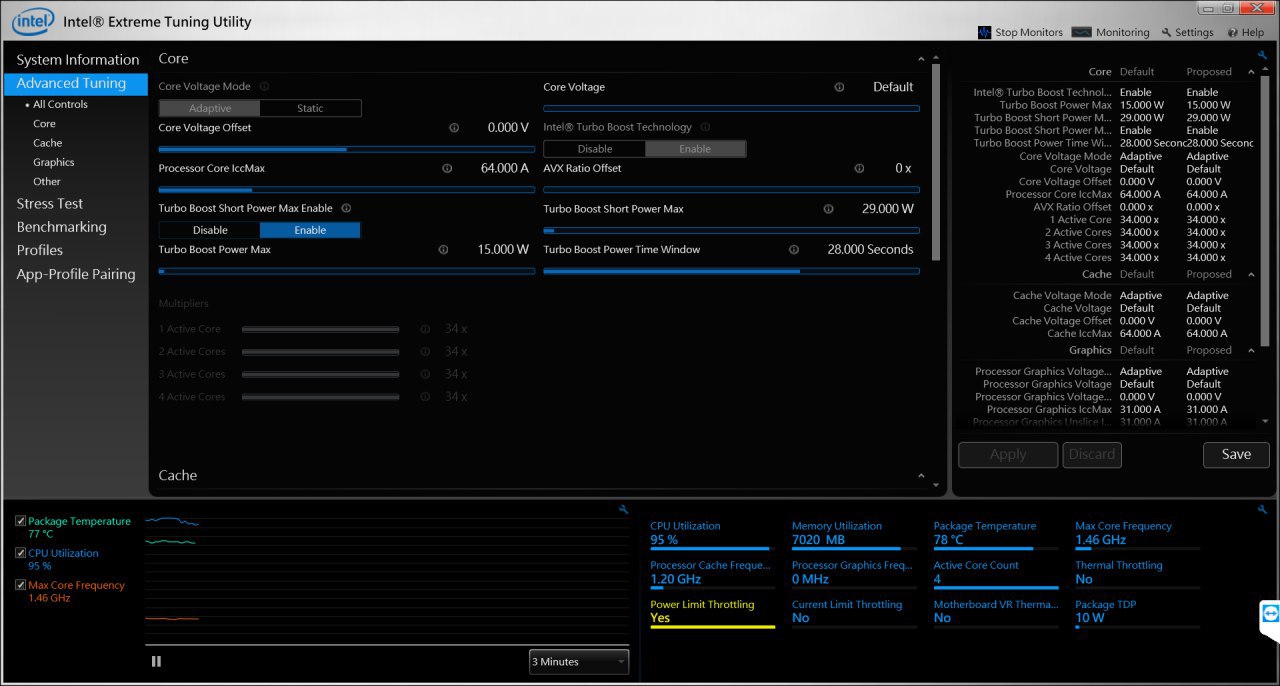Go to System Information
The height and width of the screenshot is (686, 1280).
[77, 60]
